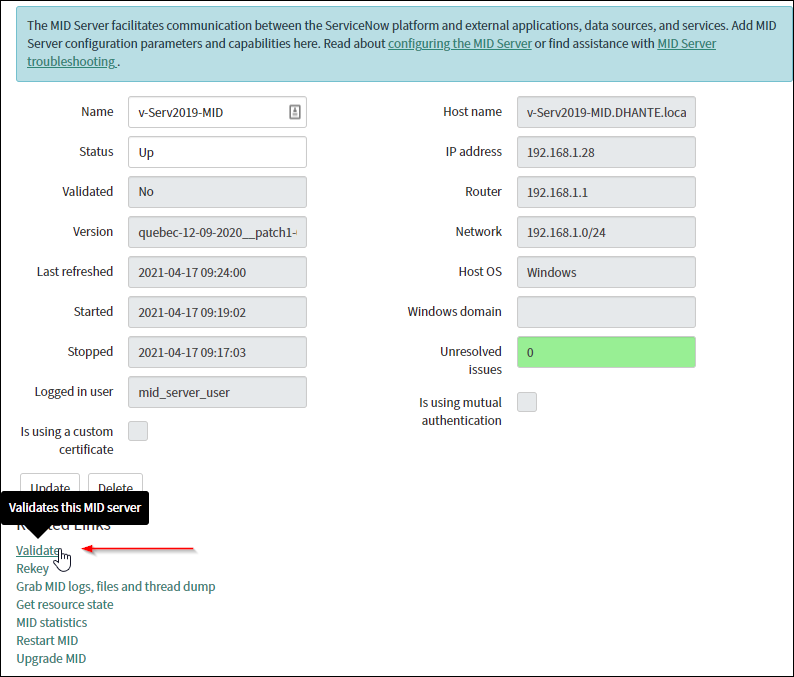The height and width of the screenshot is (677, 794).
Task: Click the 'Logged in user' label
Action: (74, 391)
